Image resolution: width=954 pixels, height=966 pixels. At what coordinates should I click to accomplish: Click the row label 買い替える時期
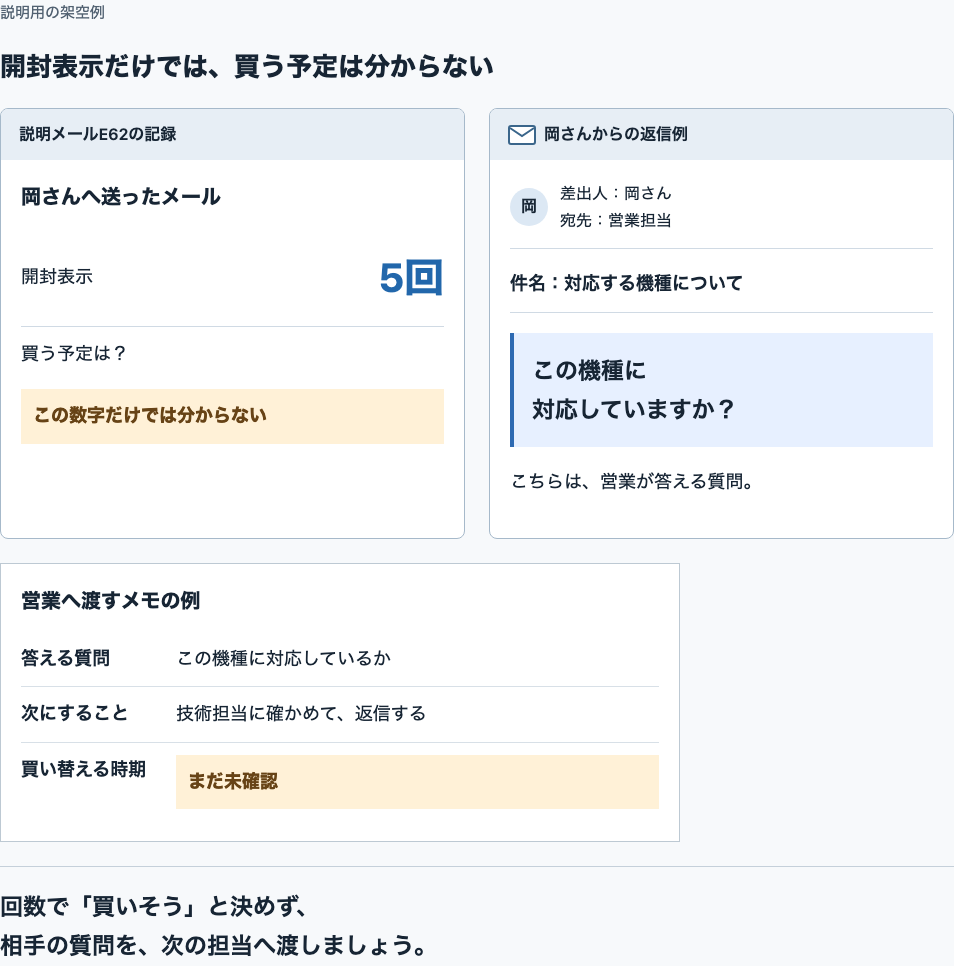coord(83,769)
